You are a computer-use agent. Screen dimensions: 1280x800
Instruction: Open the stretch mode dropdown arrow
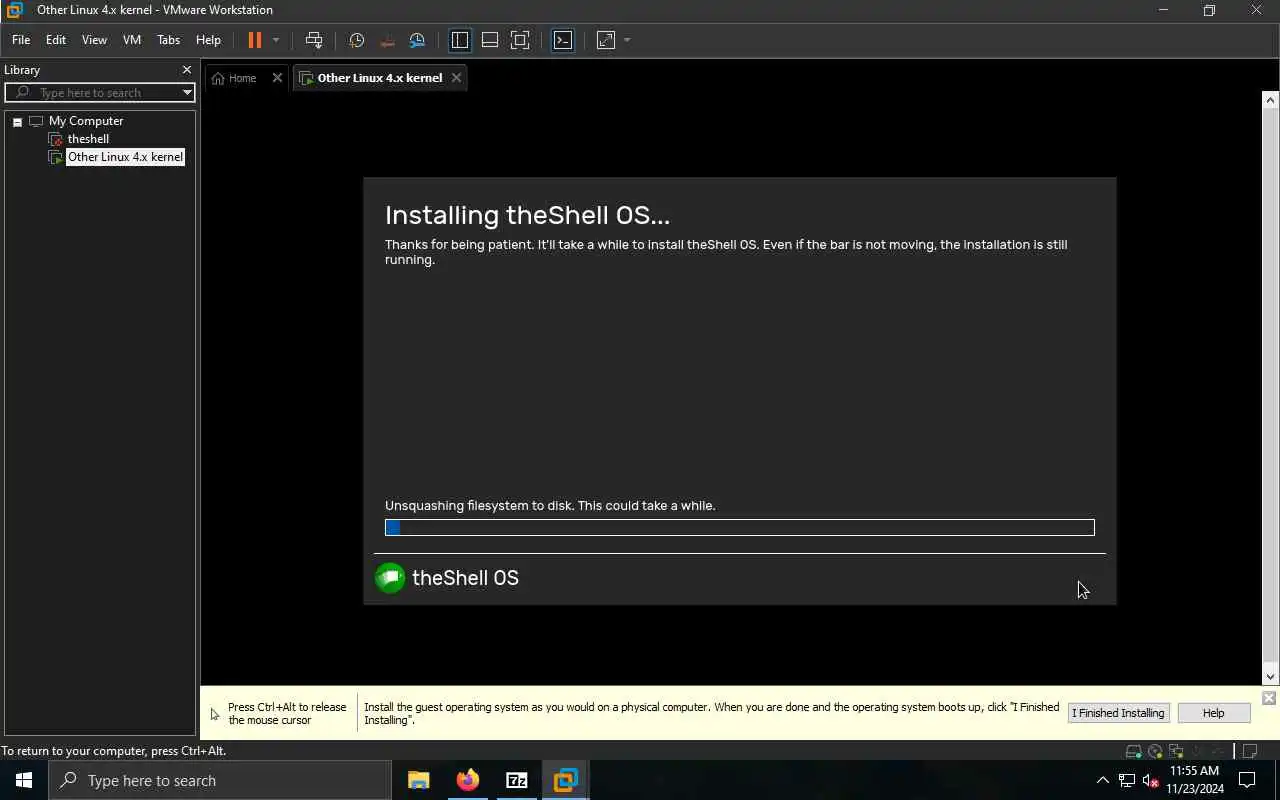(x=627, y=40)
